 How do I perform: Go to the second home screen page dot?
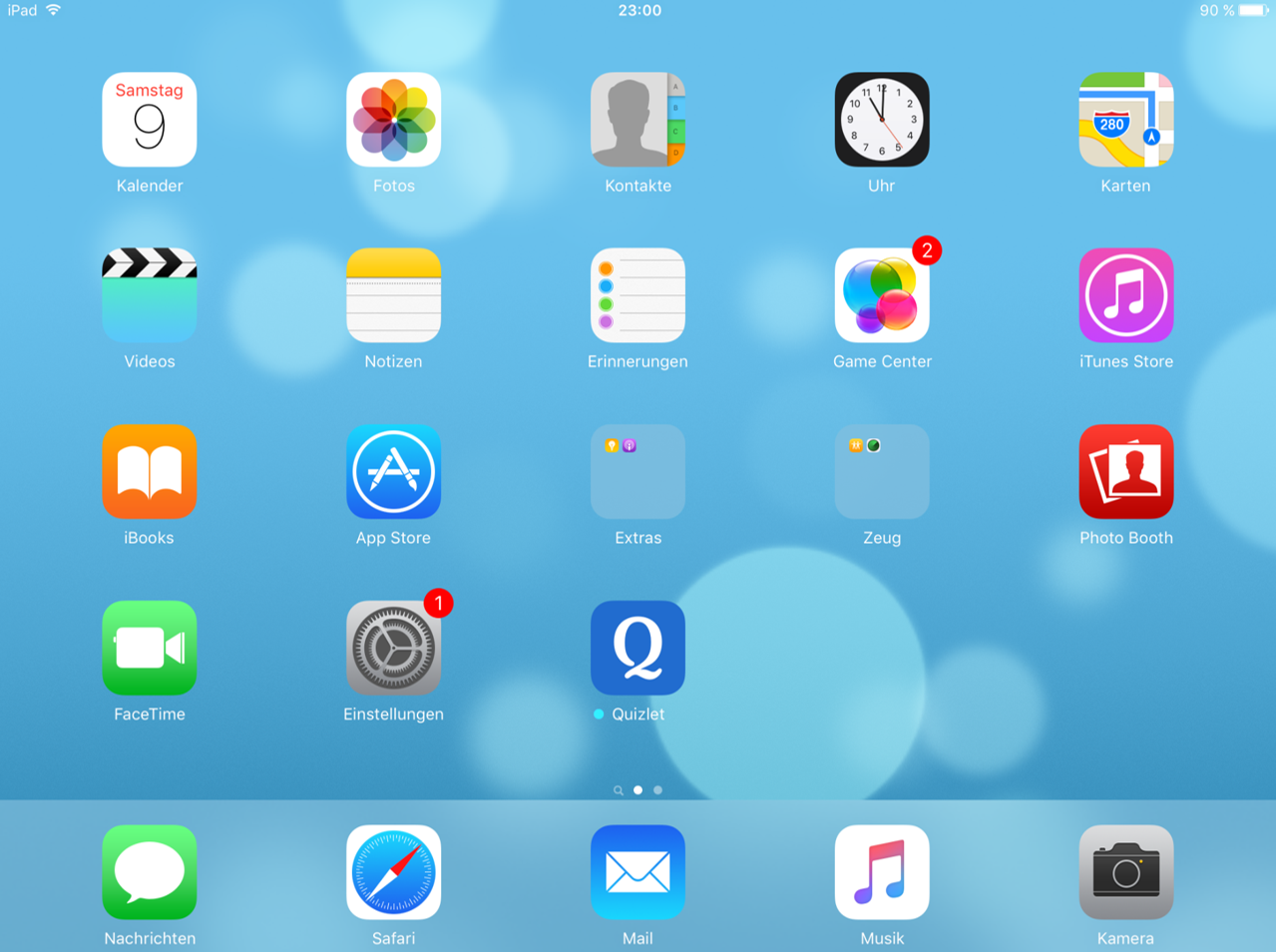pos(657,790)
